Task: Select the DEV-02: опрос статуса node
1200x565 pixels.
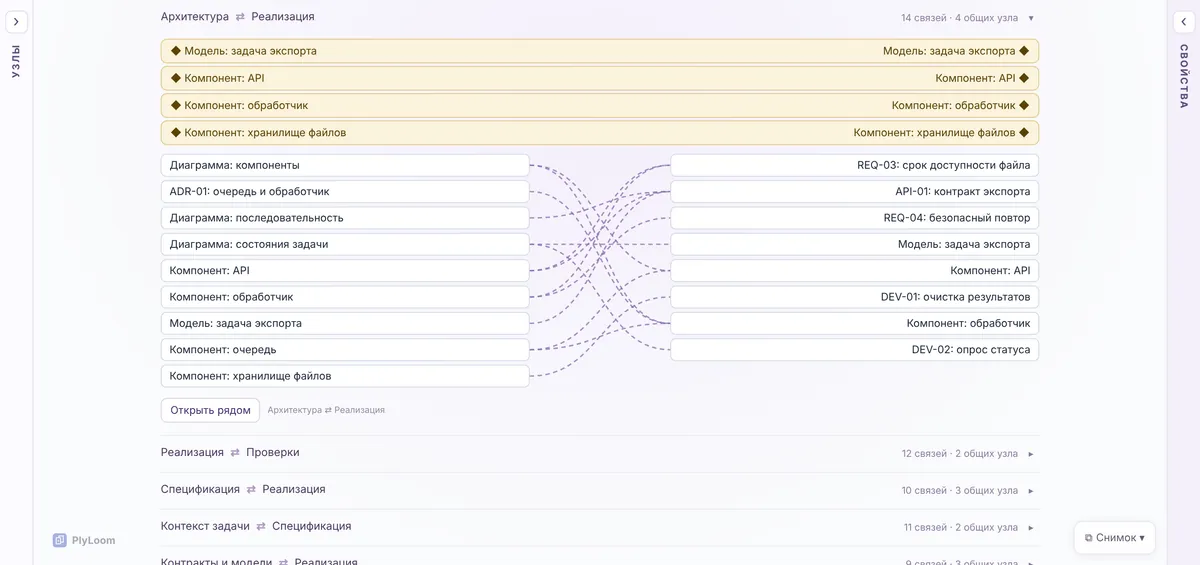Action: [x=855, y=350]
